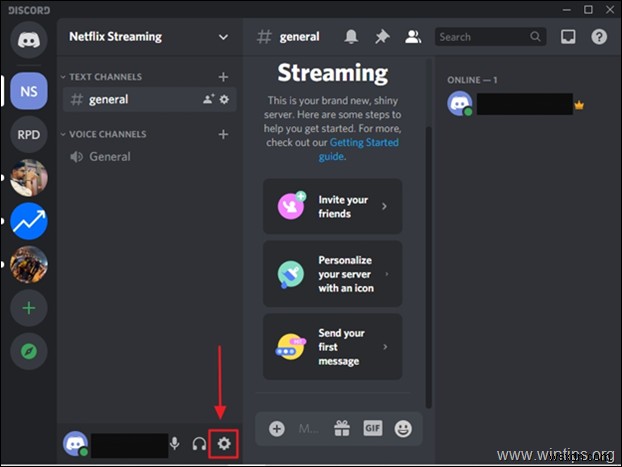This screenshot has height=467, width=622.
Task: Create invite for general channel
Action: pos(208,99)
